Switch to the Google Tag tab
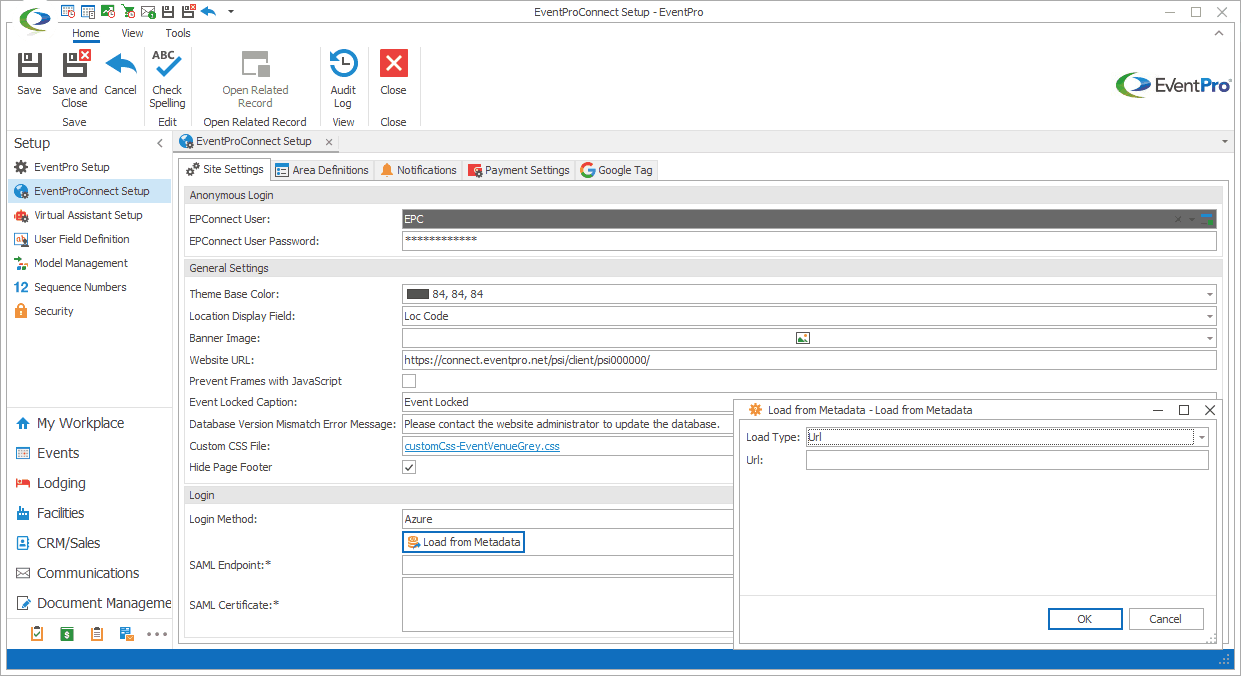The image size is (1241, 676). pos(616,170)
